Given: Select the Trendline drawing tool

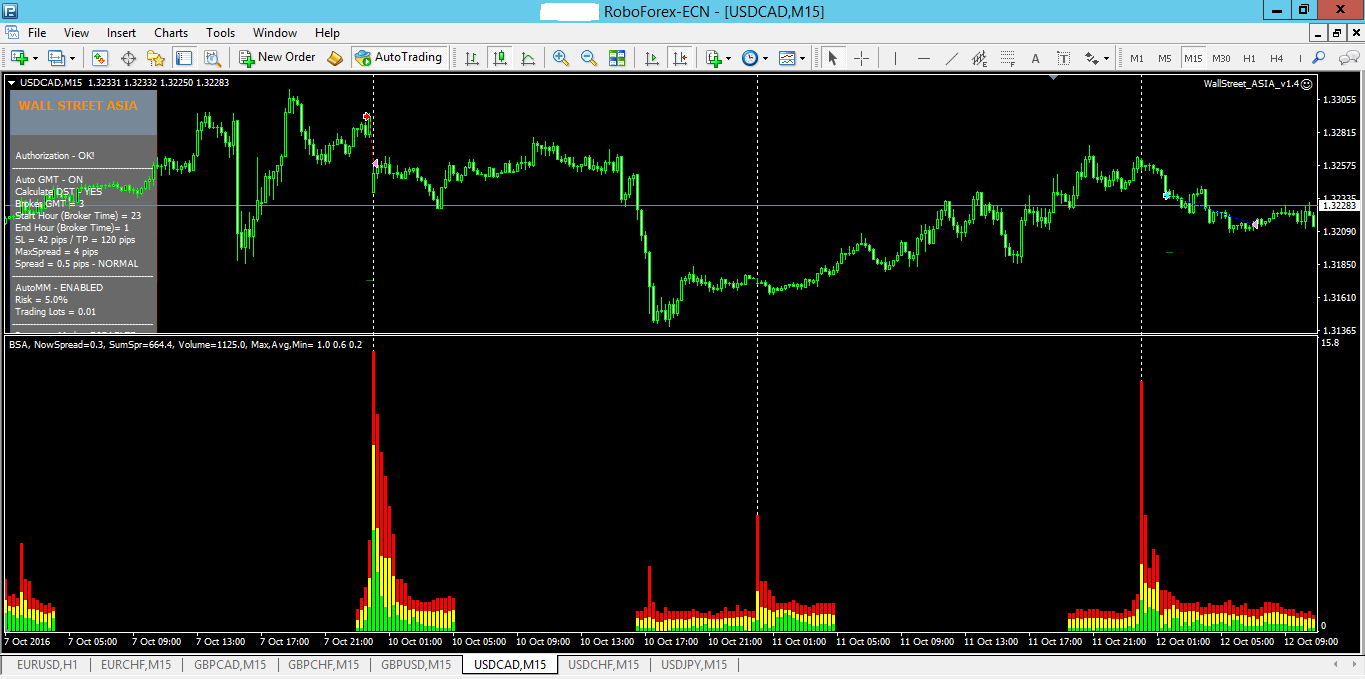Looking at the screenshot, I should point(951,58).
